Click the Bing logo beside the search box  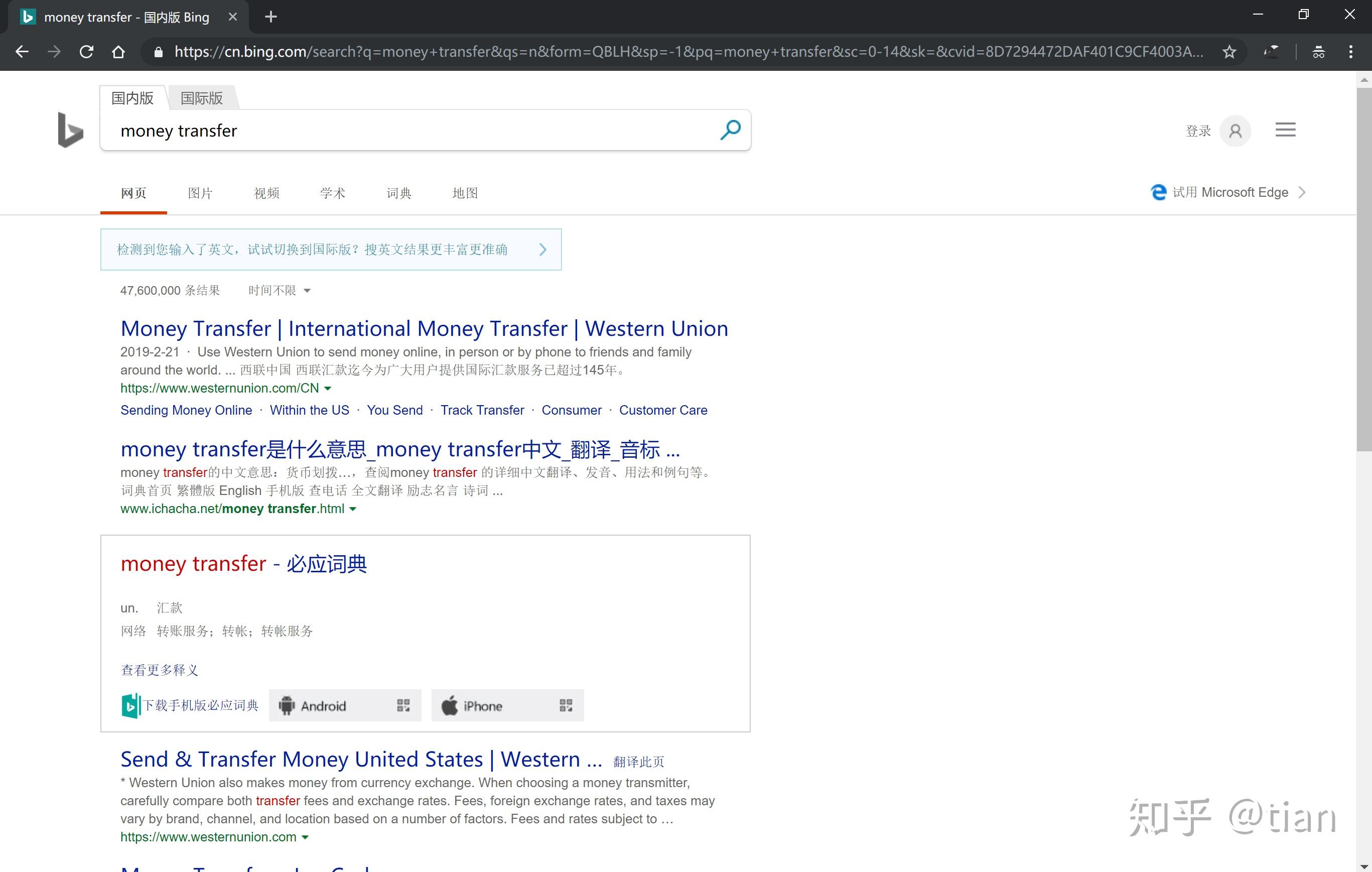point(71,130)
